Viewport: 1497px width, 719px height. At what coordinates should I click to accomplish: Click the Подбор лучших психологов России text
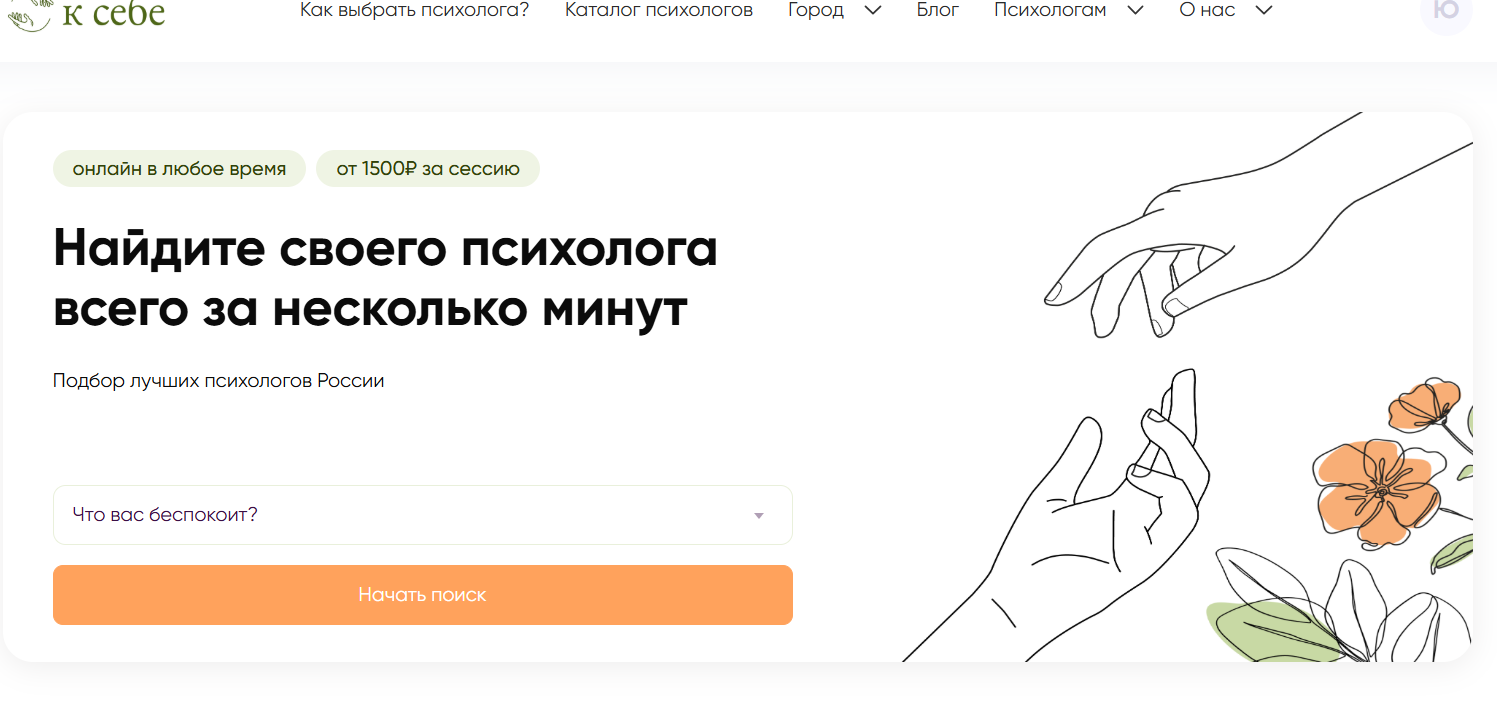coord(219,381)
